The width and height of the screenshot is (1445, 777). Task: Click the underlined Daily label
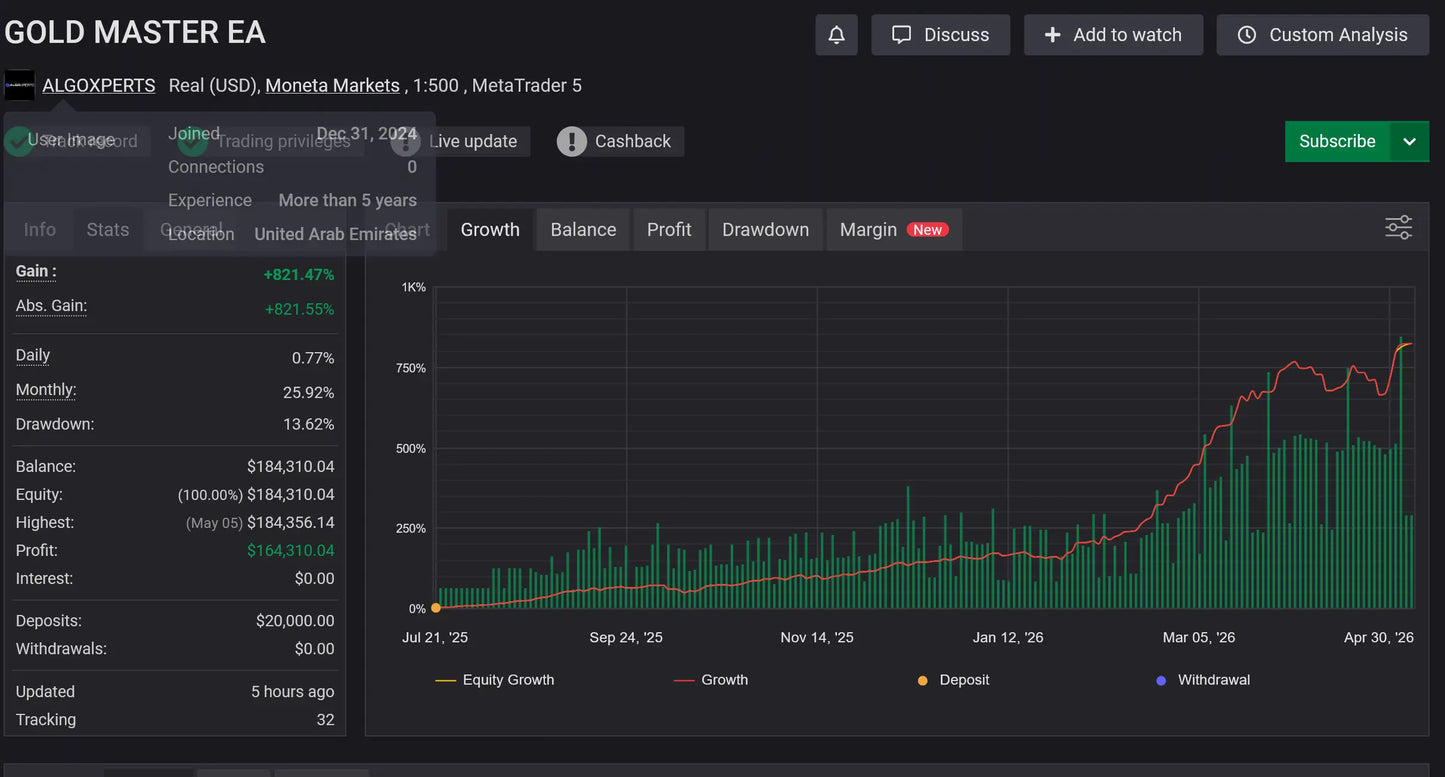[x=33, y=355]
